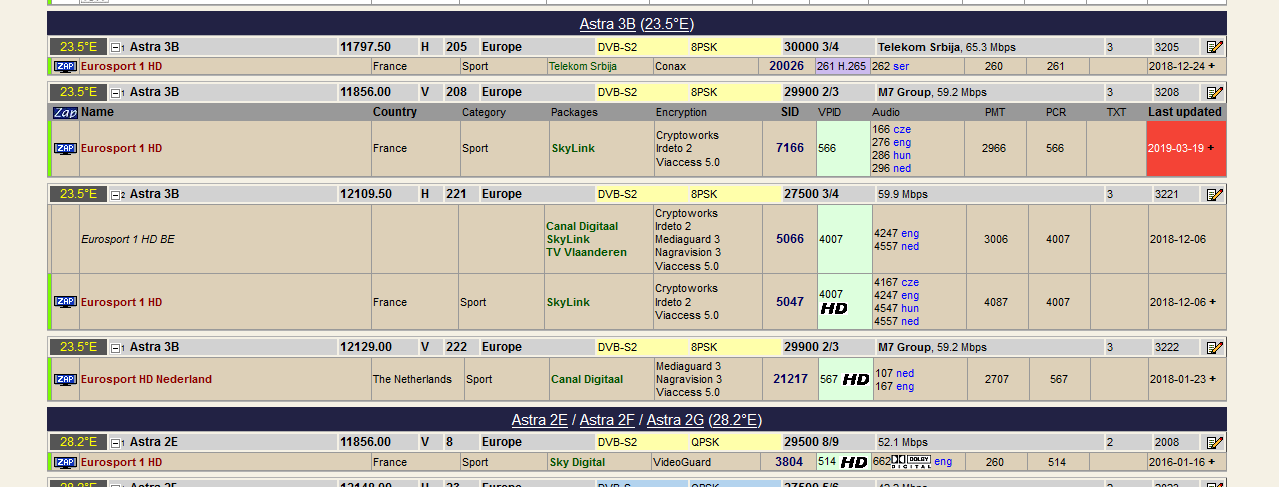Click Zap icon for Eurosport HD Nederland

(x=65, y=379)
